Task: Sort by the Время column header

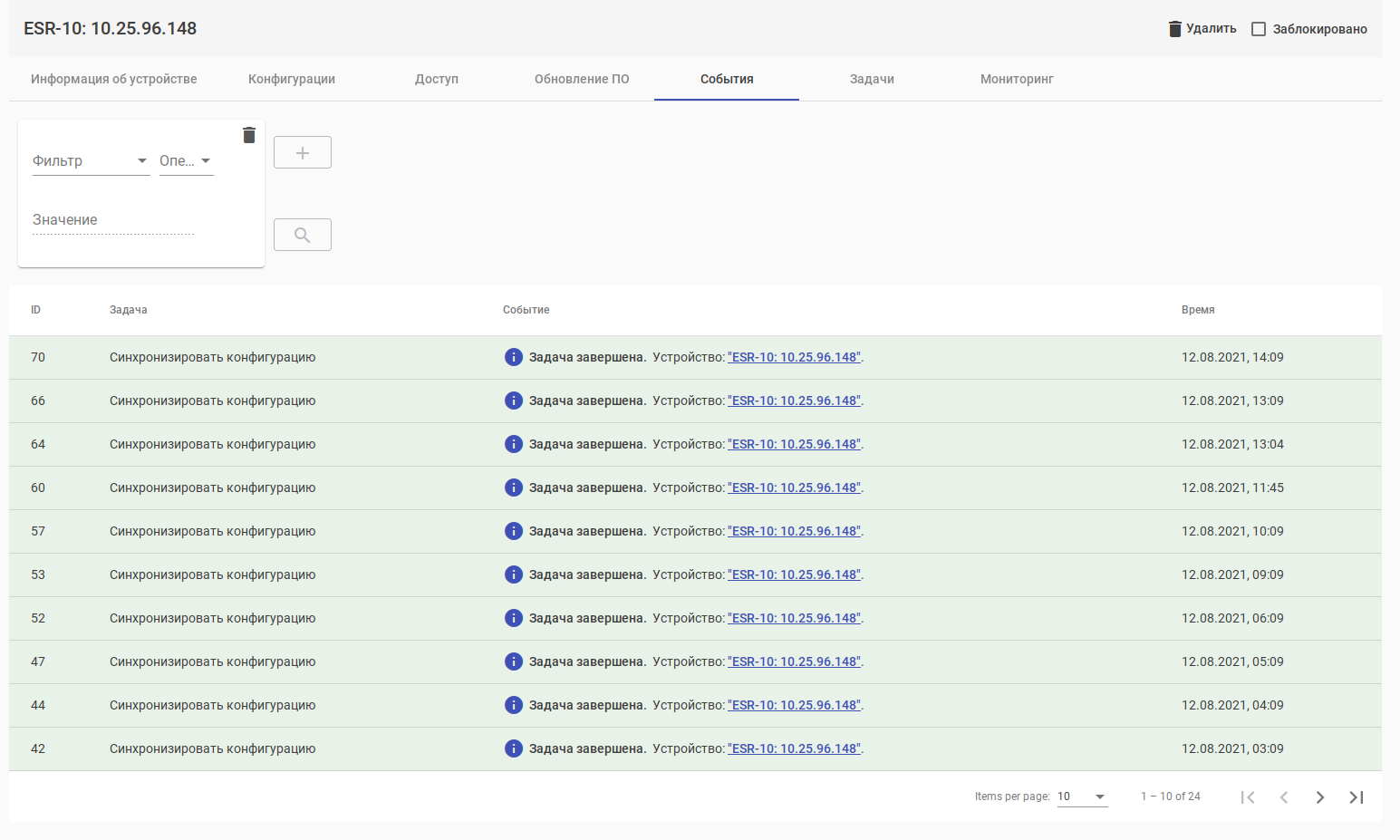Action: (1198, 310)
